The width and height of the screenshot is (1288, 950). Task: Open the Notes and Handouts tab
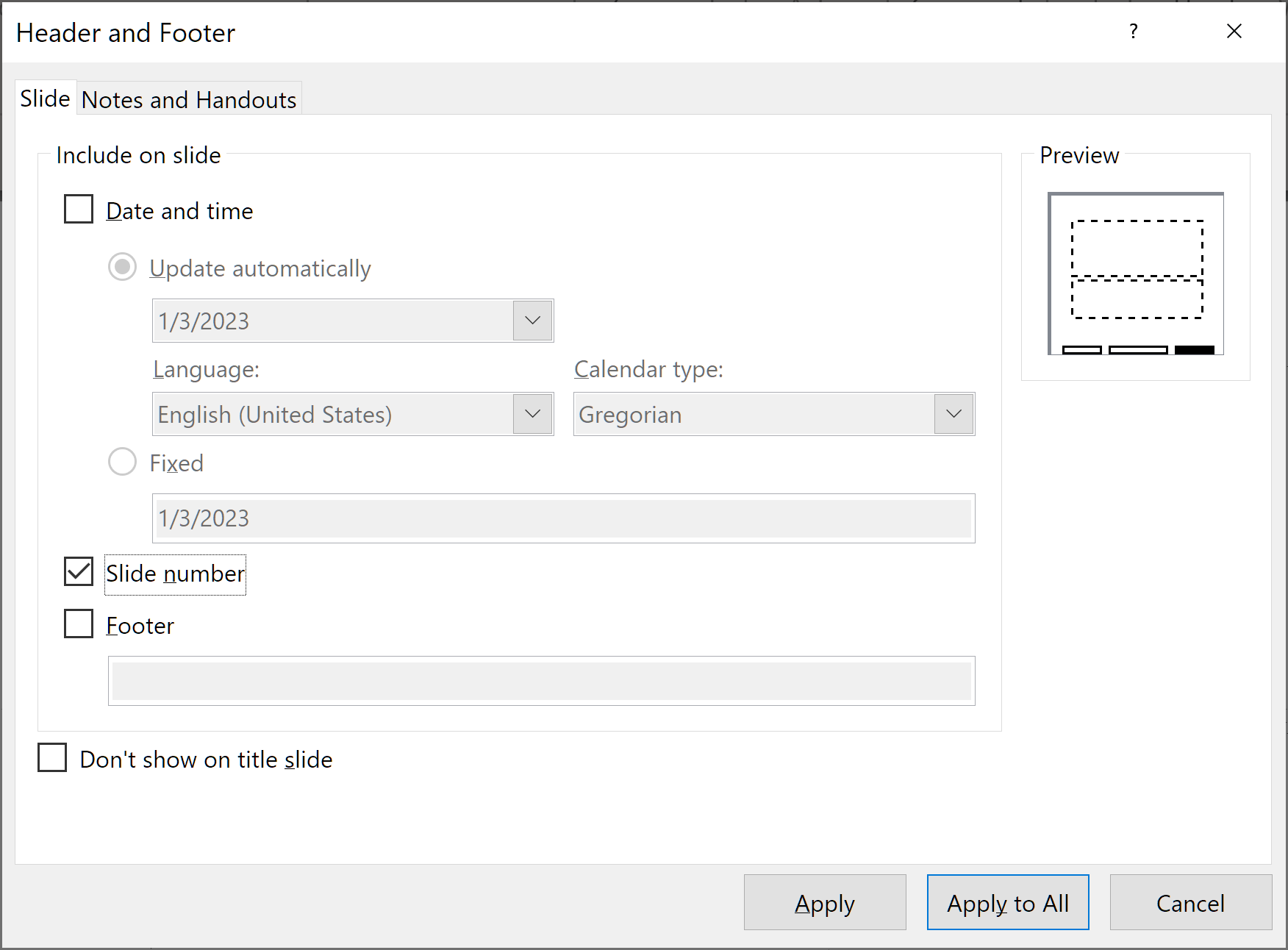(189, 99)
